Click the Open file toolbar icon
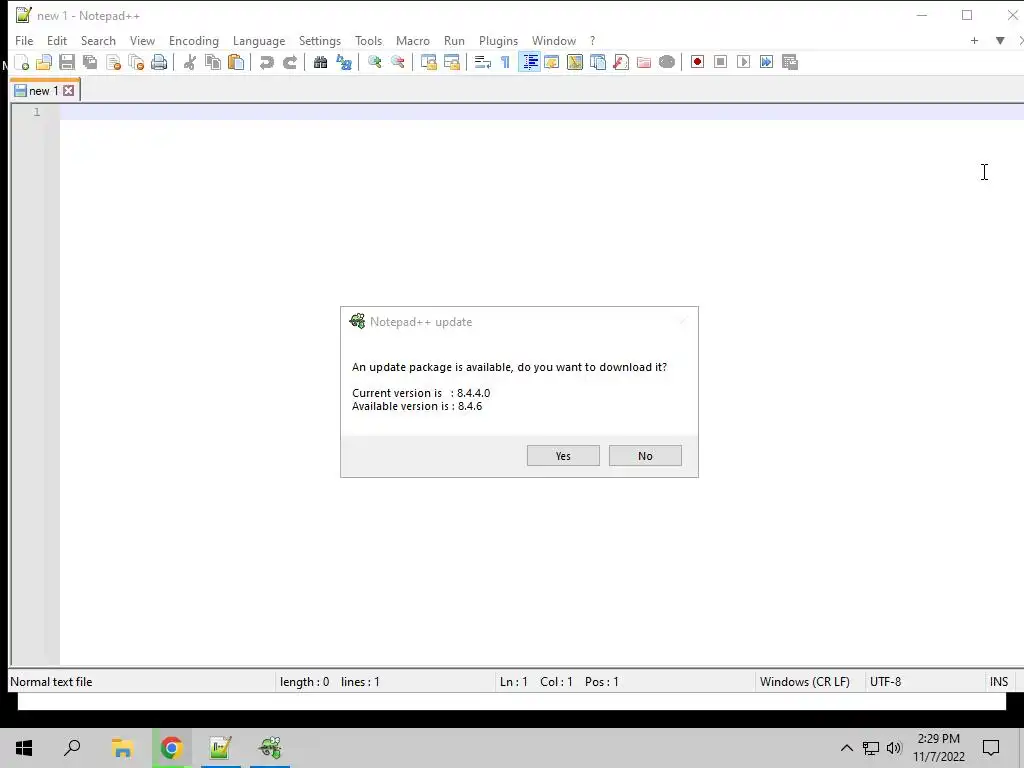Screen dimensions: 1024x768 [44, 62]
